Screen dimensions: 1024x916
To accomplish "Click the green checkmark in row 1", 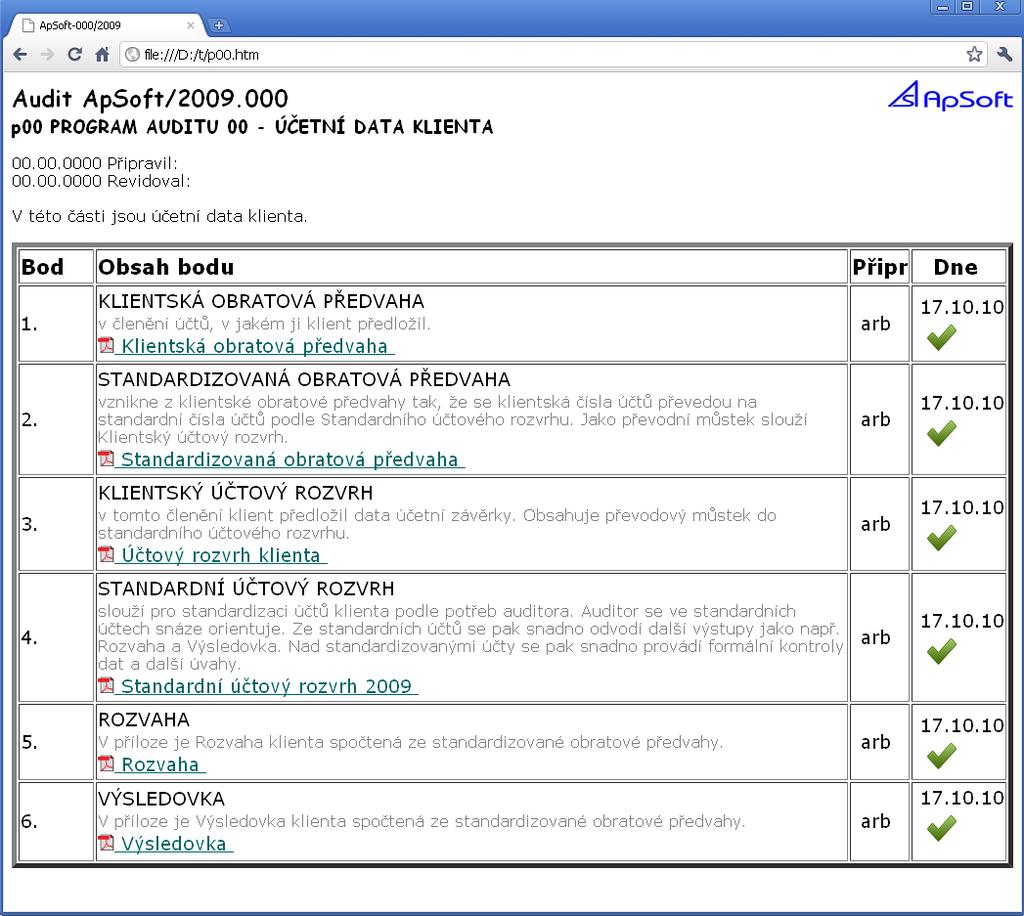I will (941, 338).
